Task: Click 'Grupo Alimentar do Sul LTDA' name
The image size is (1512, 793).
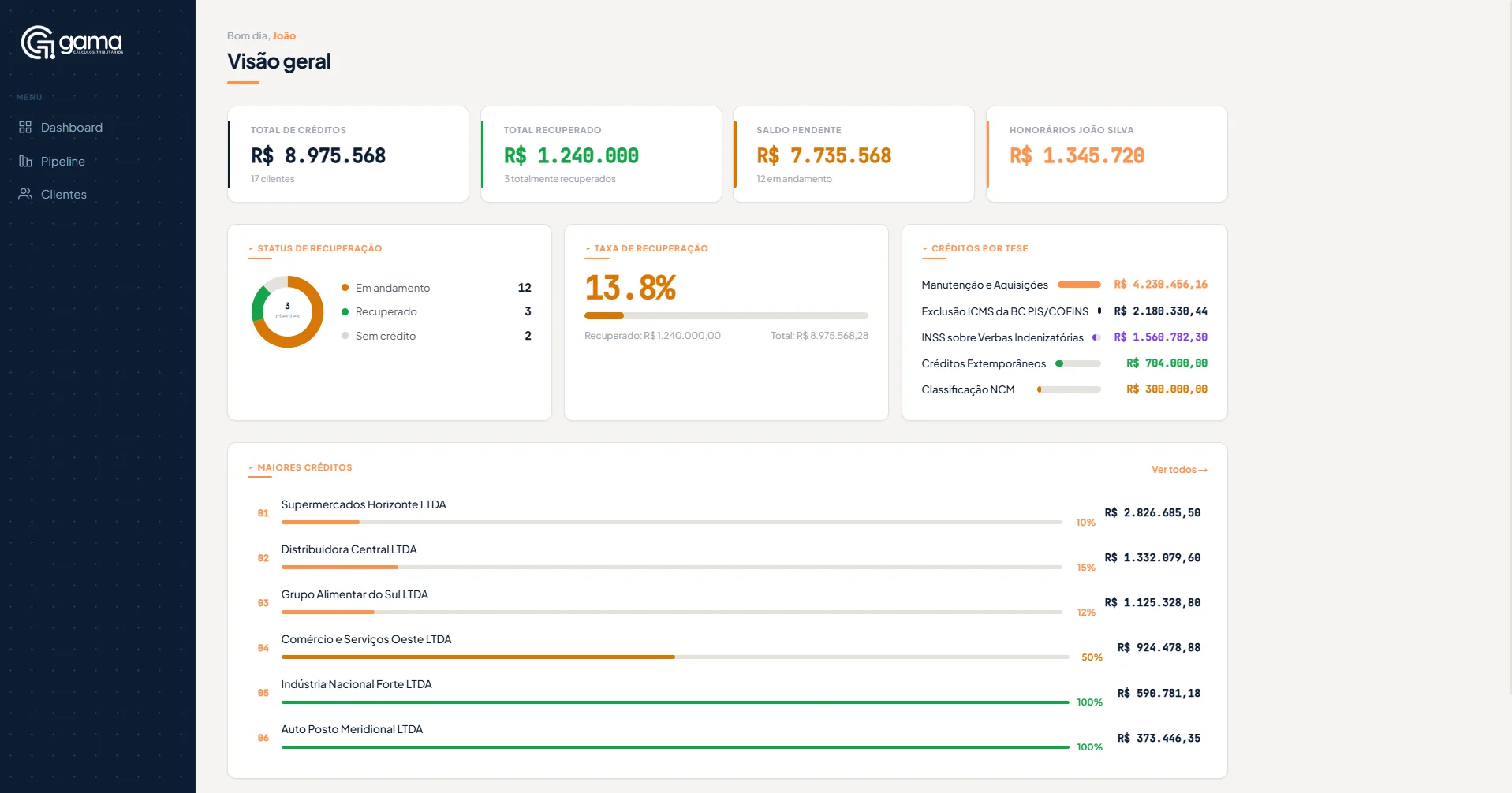Action: (355, 594)
